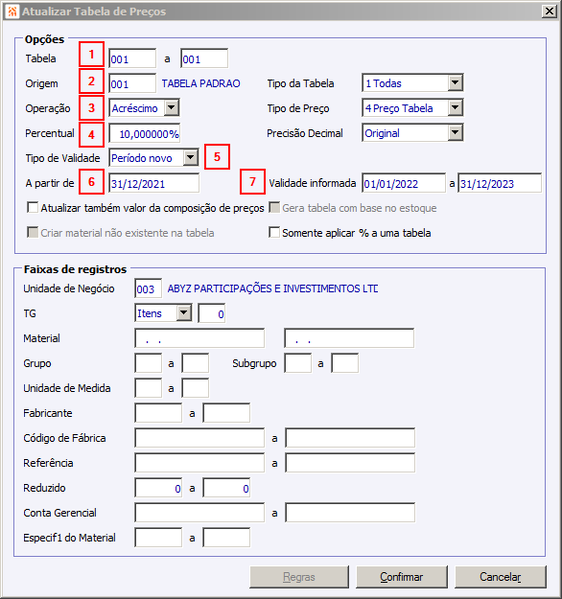562x599 pixels.
Task: Click the Validade informada end date 31/12/2023
Action: [500, 183]
